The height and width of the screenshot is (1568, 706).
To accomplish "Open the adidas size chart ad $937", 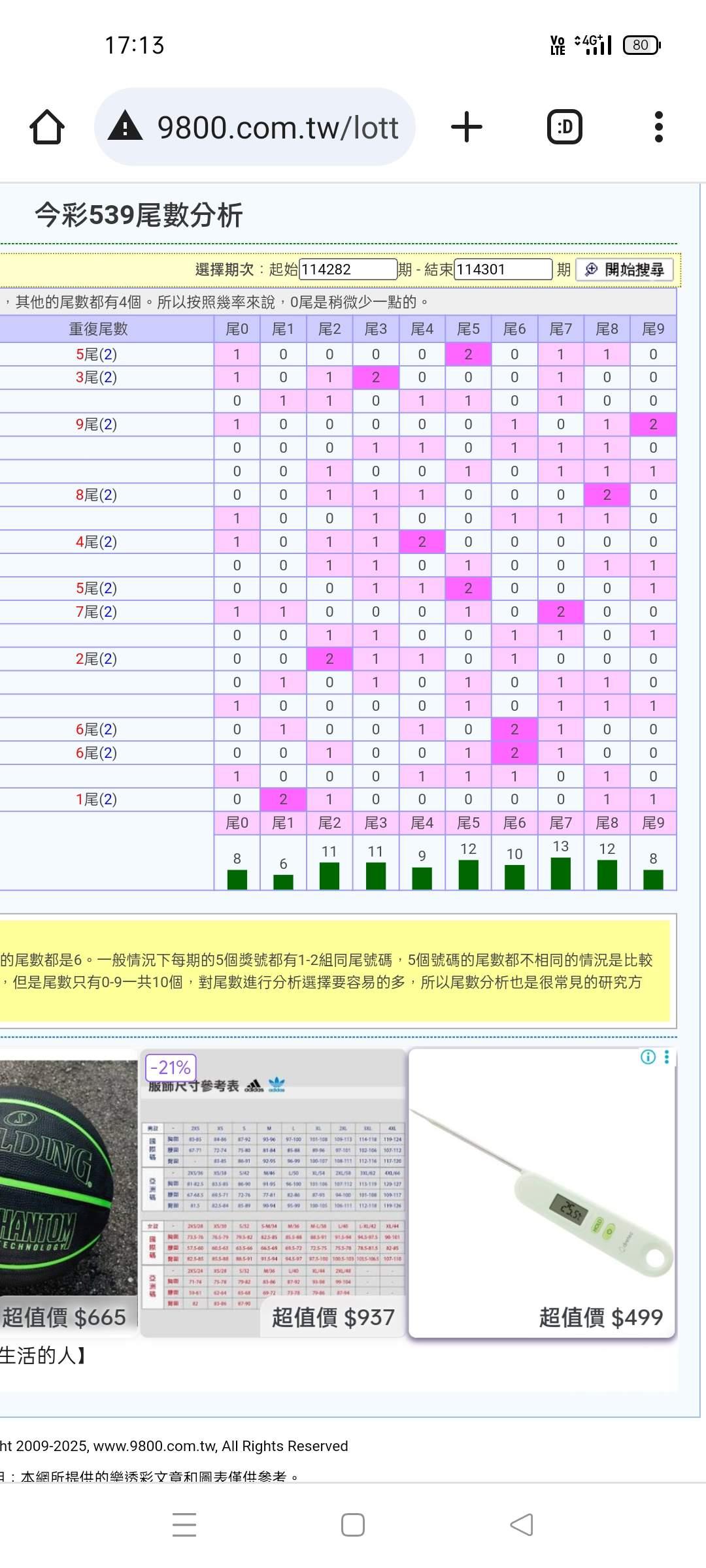I will point(273,1196).
